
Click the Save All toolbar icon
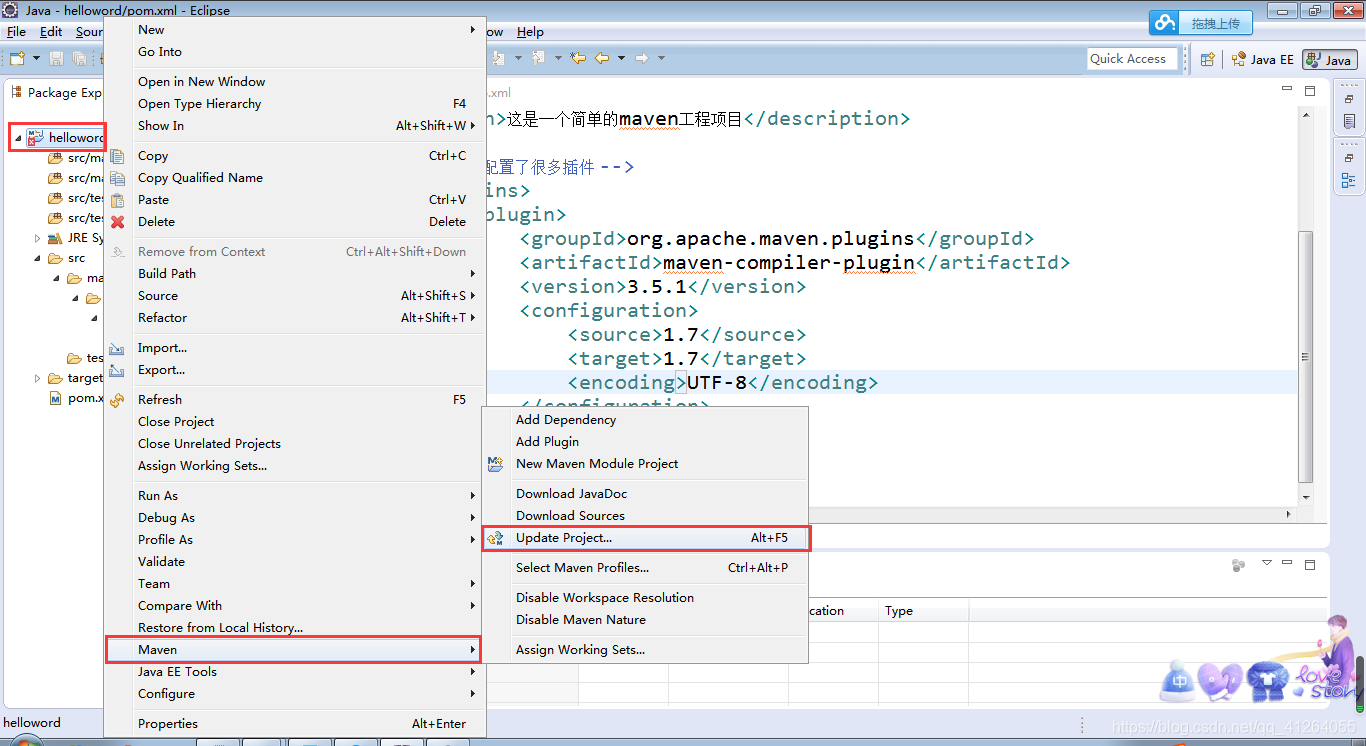pyautogui.click(x=79, y=59)
